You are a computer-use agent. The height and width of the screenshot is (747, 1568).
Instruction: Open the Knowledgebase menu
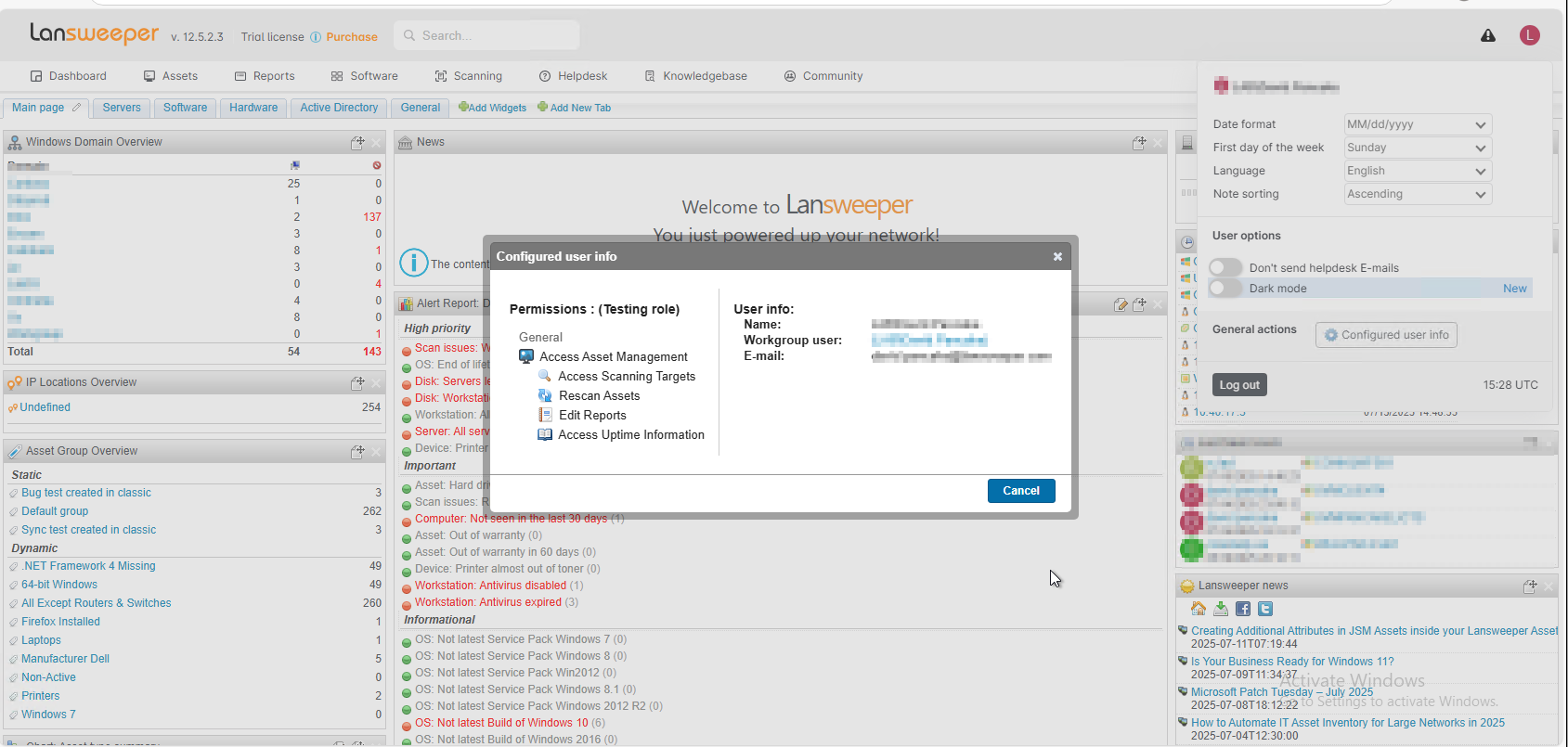click(x=696, y=76)
